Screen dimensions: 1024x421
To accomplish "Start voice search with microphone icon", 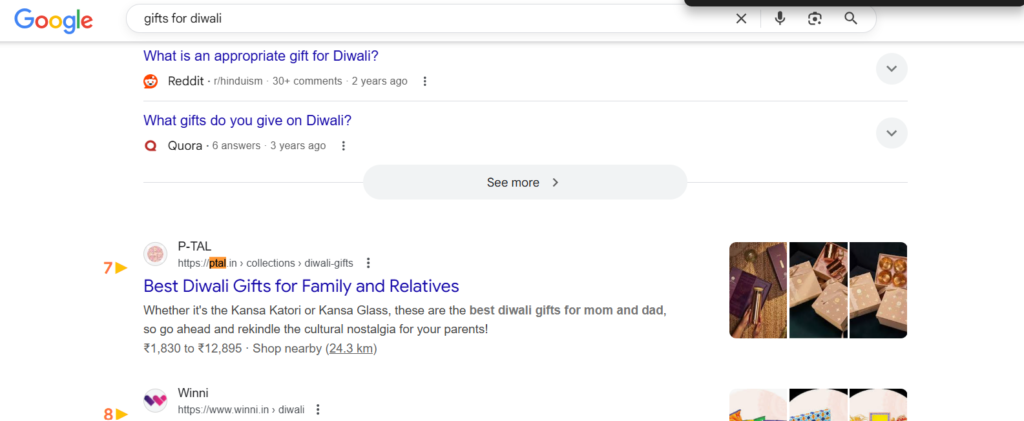I will click(x=780, y=18).
